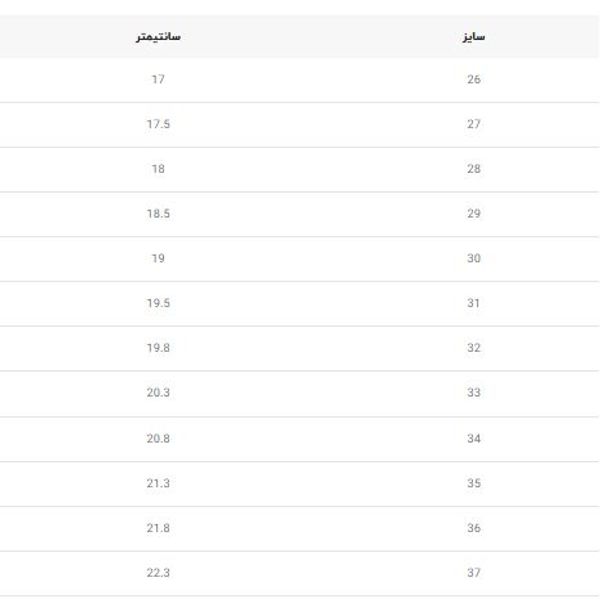Click the 20.3 centimeter value
Image resolution: width=600 pixels, height=600 pixels.
pos(158,393)
